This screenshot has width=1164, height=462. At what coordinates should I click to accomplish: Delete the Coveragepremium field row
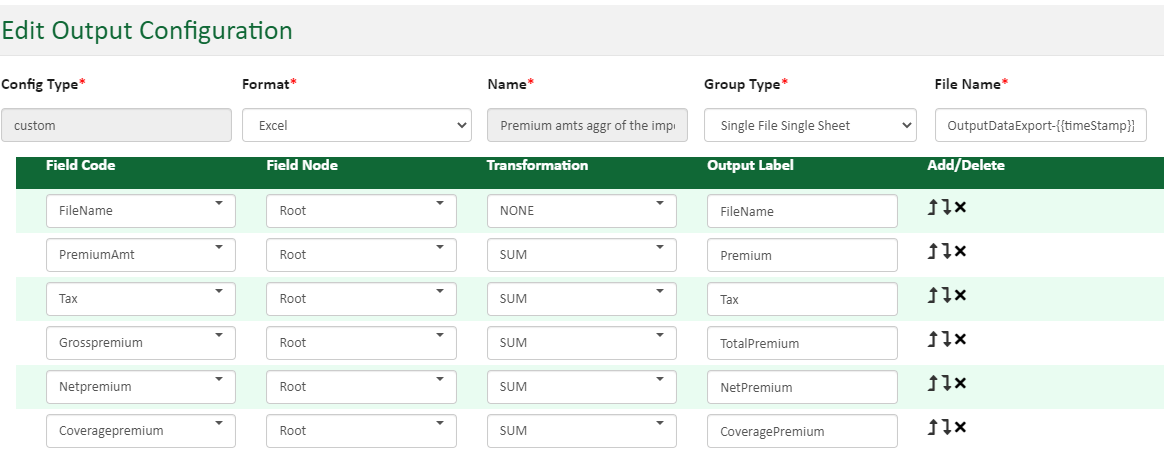(x=960, y=428)
